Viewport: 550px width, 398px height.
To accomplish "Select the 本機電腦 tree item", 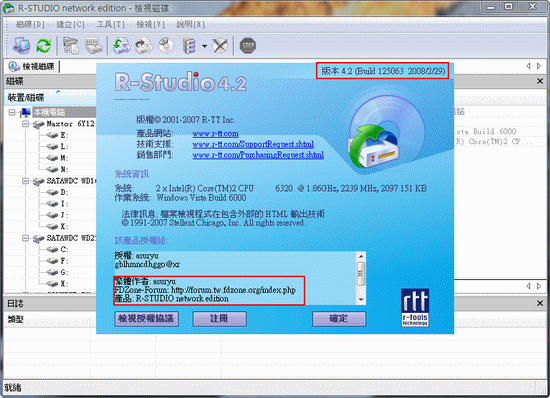I will click(x=49, y=112).
